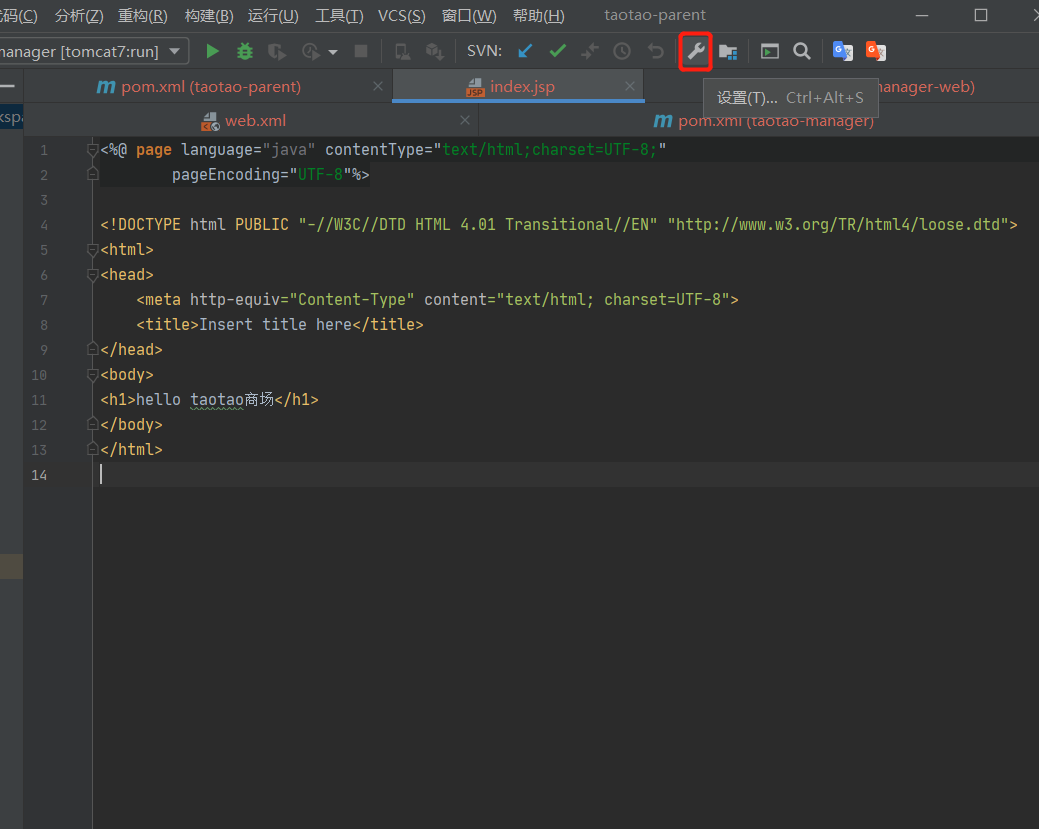Place cursor on empty line 14
The width and height of the screenshot is (1039, 829).
click(563, 474)
